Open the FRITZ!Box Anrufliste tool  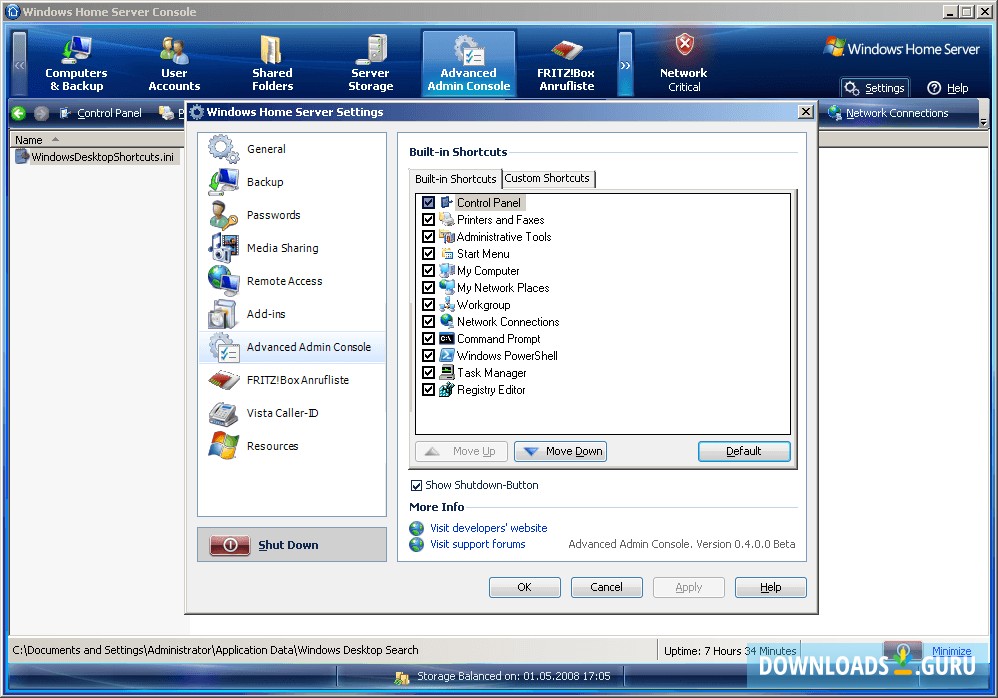567,60
